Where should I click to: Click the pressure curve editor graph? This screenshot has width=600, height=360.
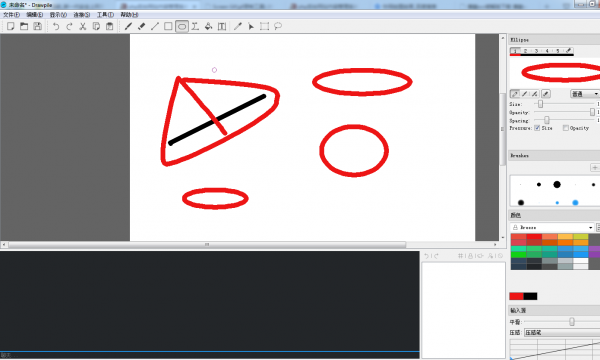pos(555,349)
